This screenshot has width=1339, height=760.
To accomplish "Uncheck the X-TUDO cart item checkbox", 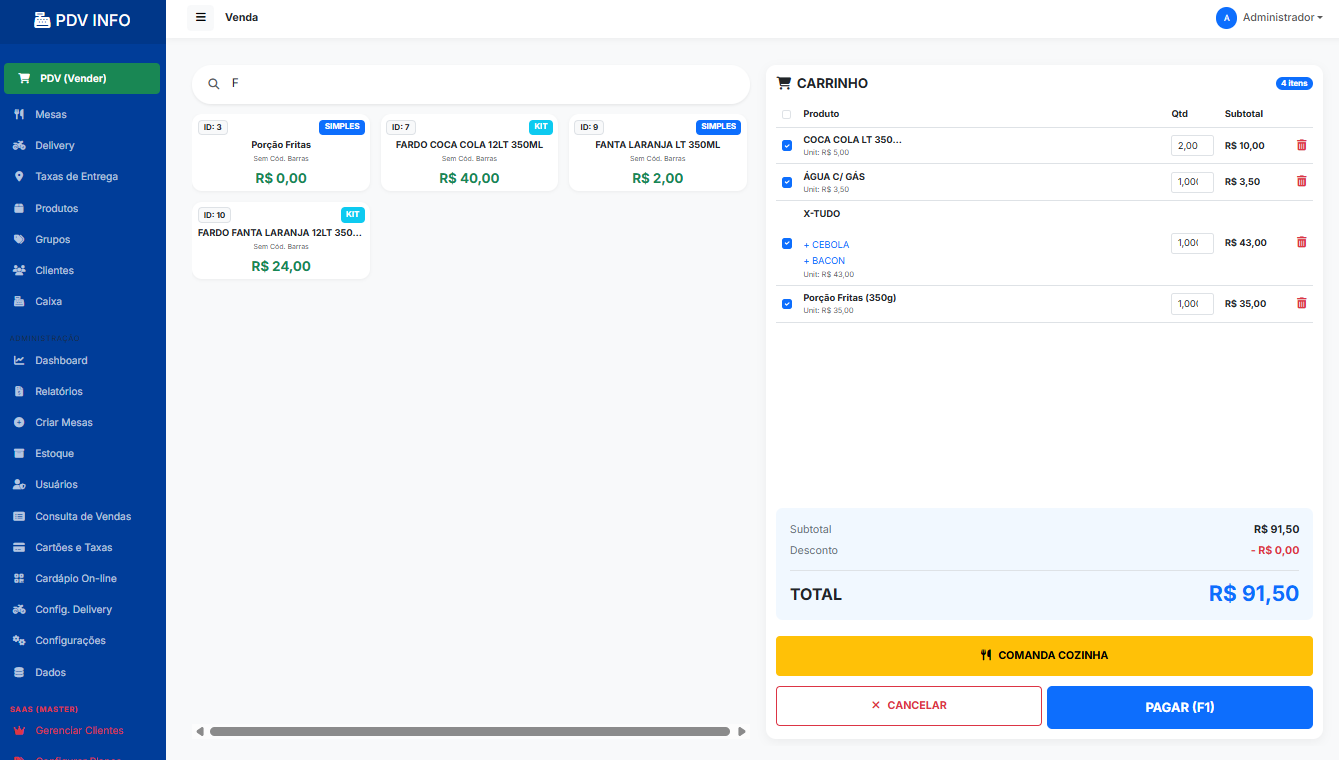I will (787, 243).
